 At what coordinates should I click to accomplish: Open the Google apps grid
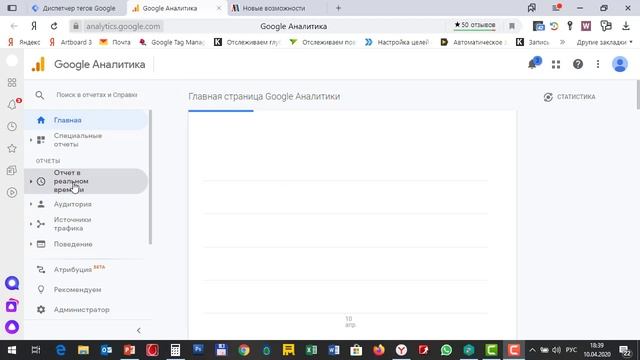556,64
